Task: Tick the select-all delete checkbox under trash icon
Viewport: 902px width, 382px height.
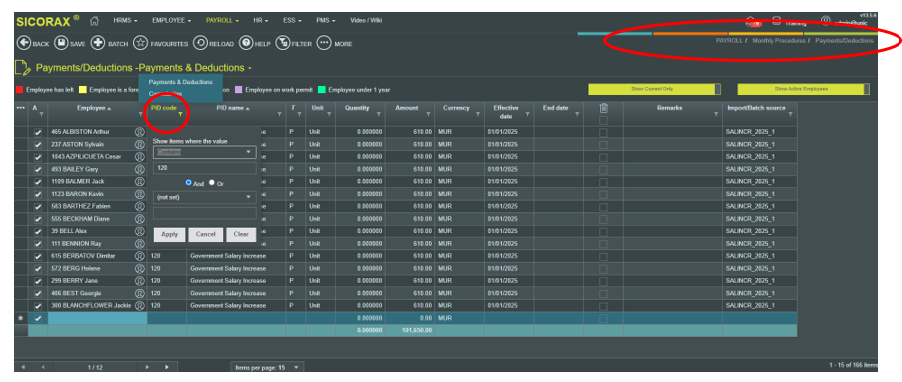Action: [x=603, y=120]
